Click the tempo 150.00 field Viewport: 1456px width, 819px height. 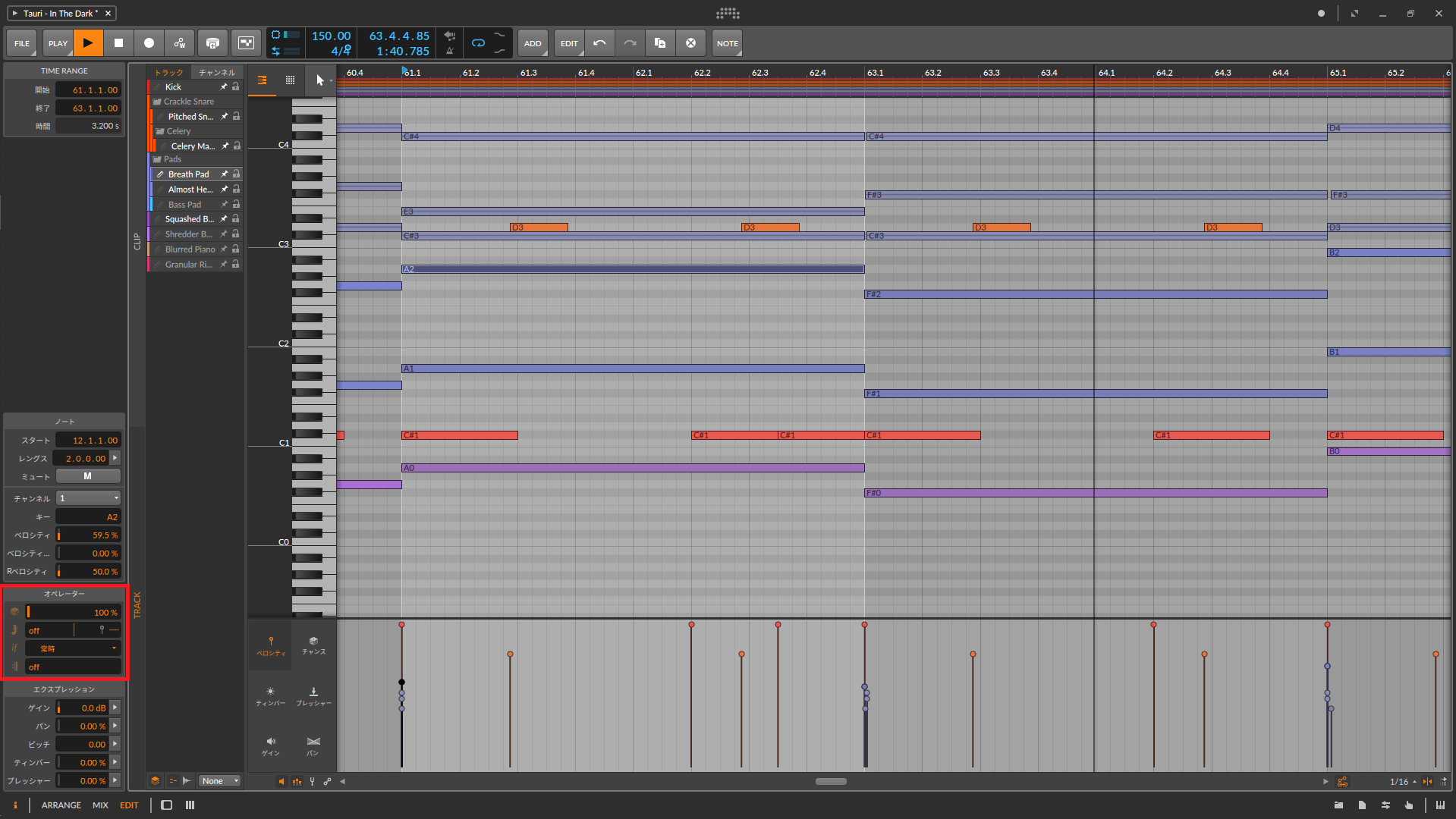coord(331,36)
